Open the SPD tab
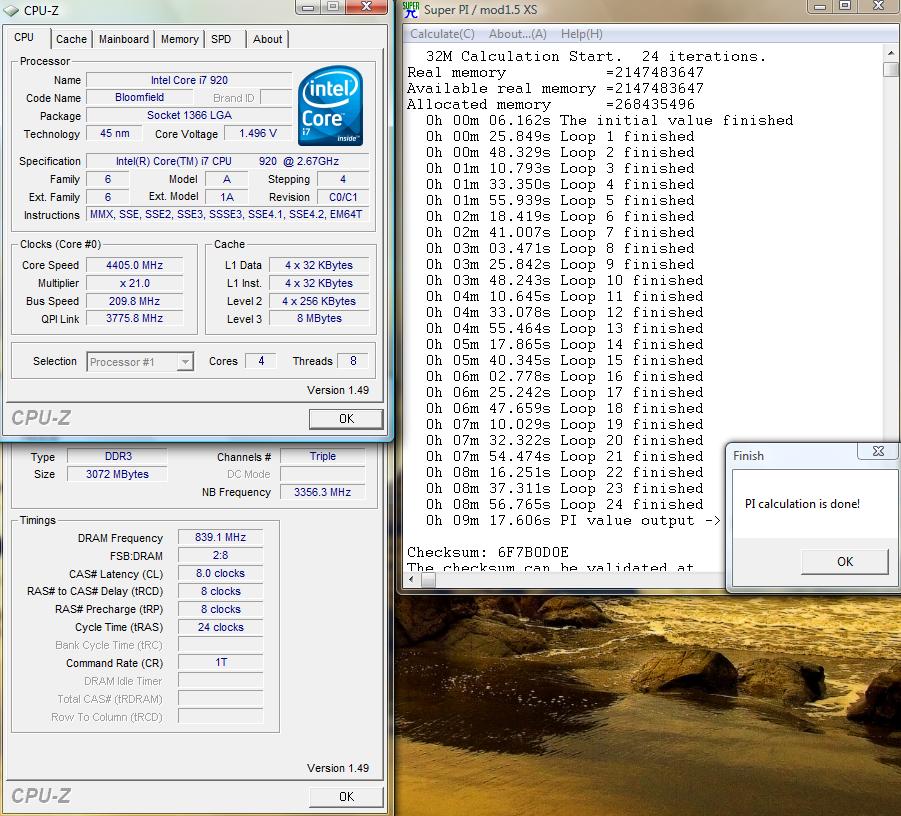The width and height of the screenshot is (901, 816). coord(221,39)
